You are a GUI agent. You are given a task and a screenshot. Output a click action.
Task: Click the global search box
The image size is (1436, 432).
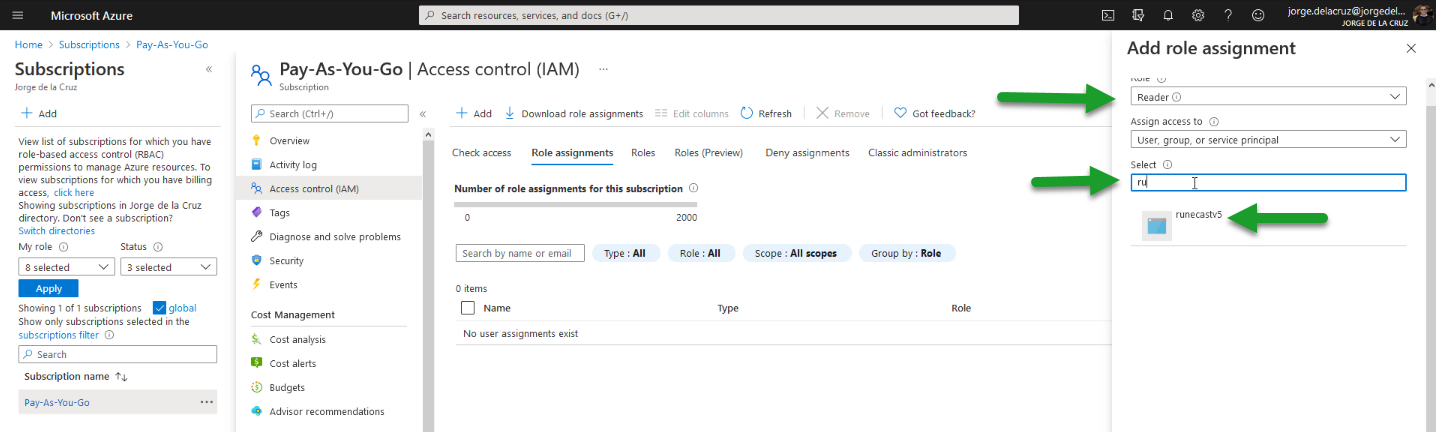coord(718,15)
